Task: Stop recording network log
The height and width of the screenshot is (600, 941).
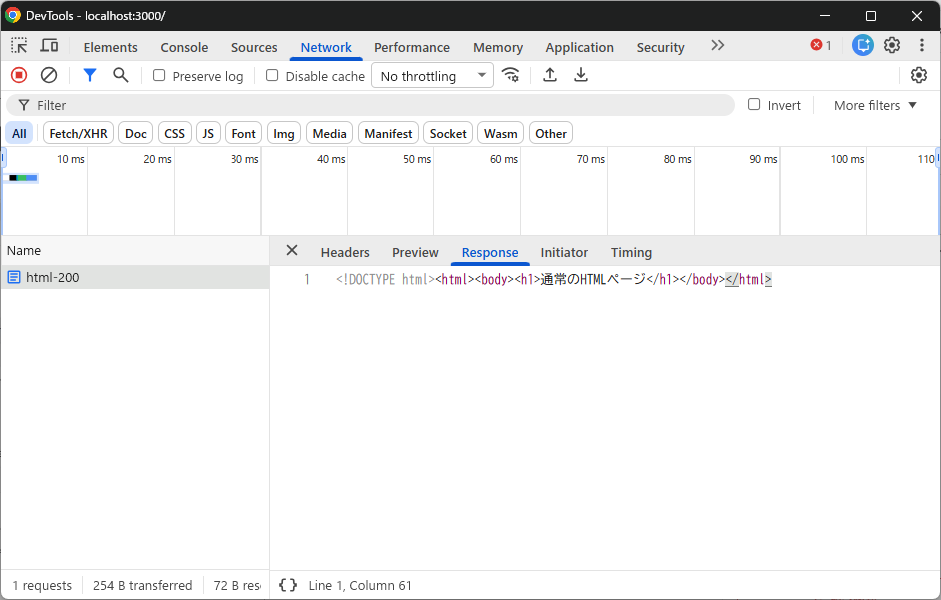Action: pos(19,75)
